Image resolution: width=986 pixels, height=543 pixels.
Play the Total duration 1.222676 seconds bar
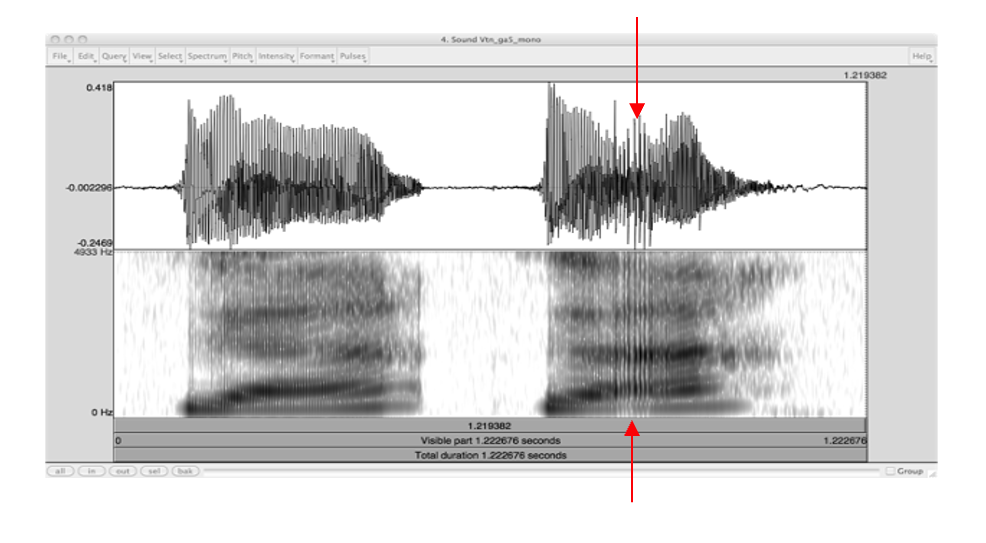point(490,455)
